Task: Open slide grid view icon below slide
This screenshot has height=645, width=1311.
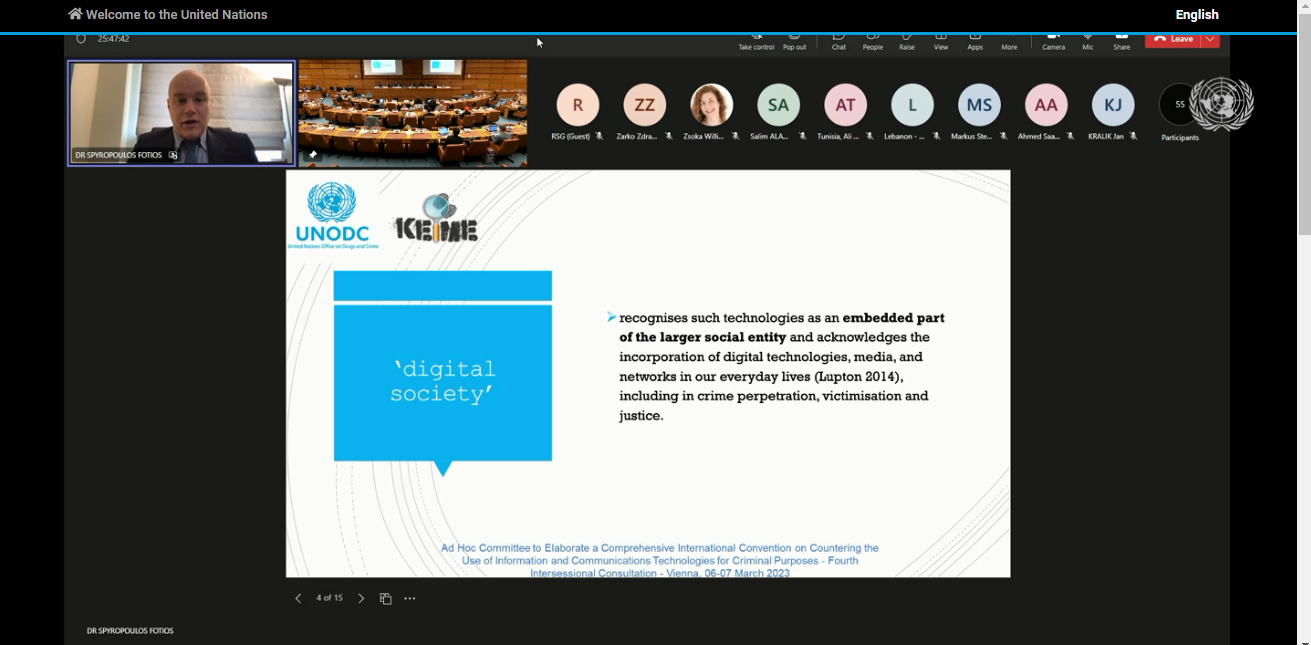Action: click(386, 599)
